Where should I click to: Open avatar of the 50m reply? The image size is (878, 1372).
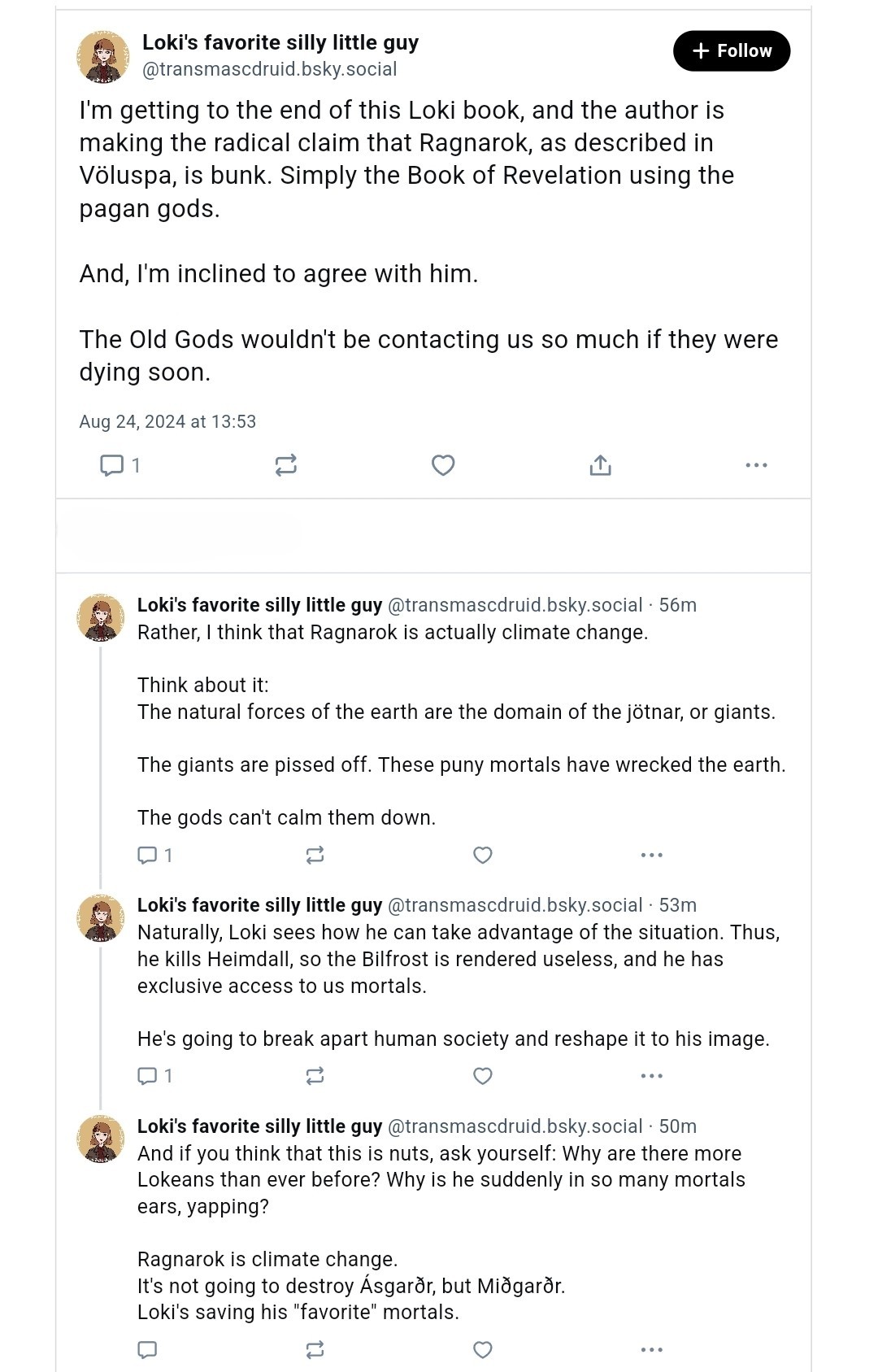(101, 1139)
